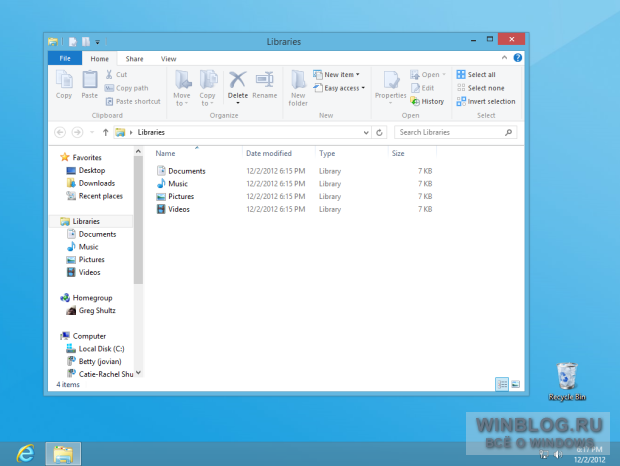Viewport: 620px width, 466px height.
Task: Click the Search Libraries input box
Action: click(x=456, y=132)
